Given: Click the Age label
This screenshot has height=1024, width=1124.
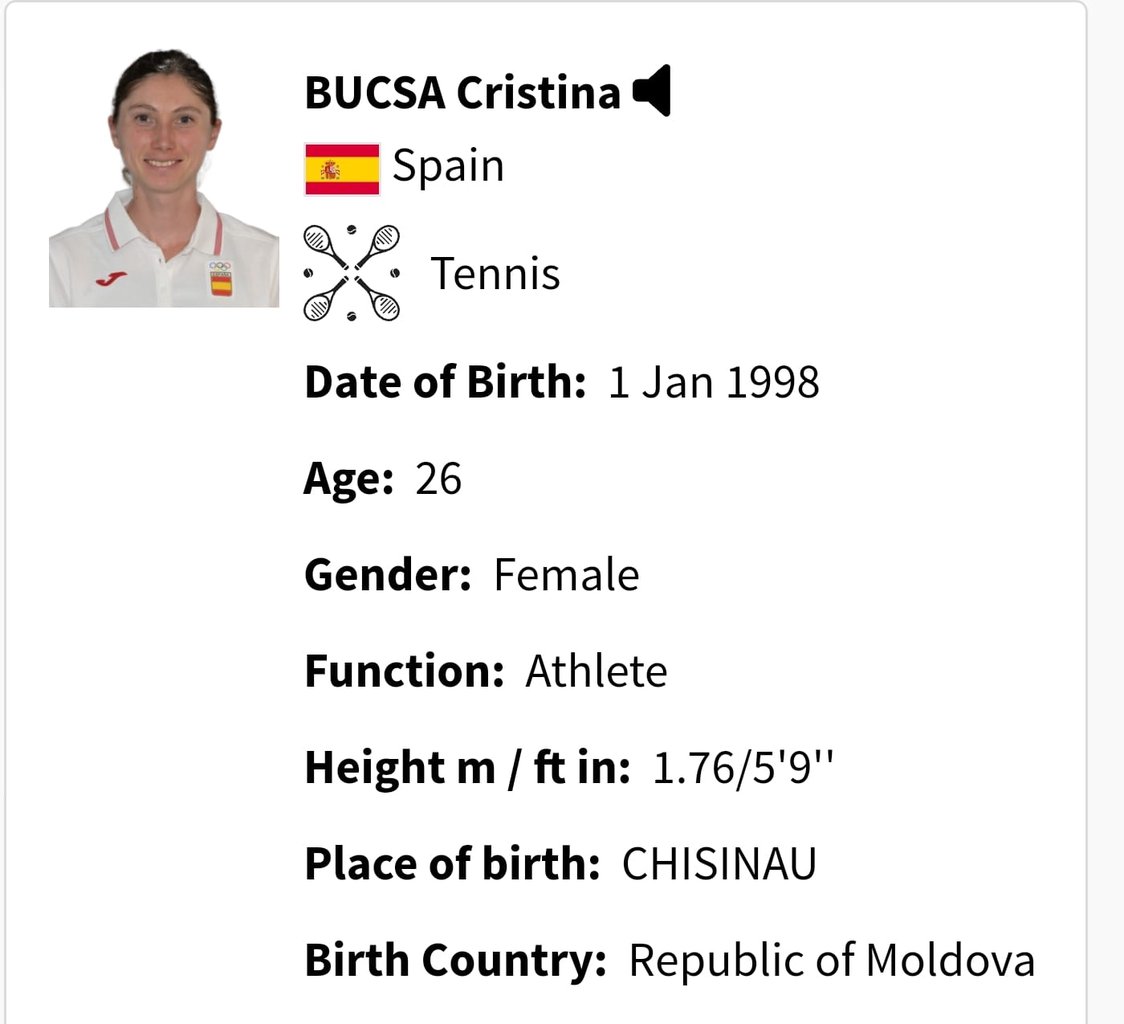Looking at the screenshot, I should [348, 480].
